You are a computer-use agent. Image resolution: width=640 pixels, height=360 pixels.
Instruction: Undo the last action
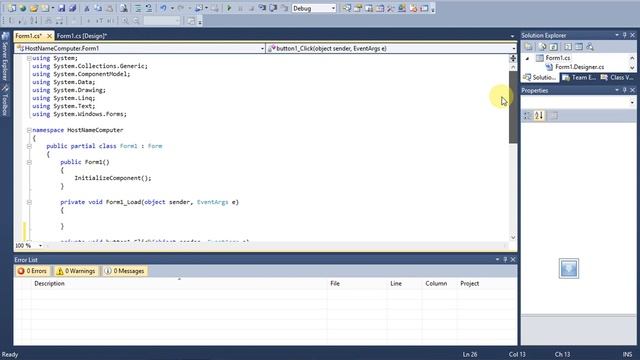click(163, 8)
